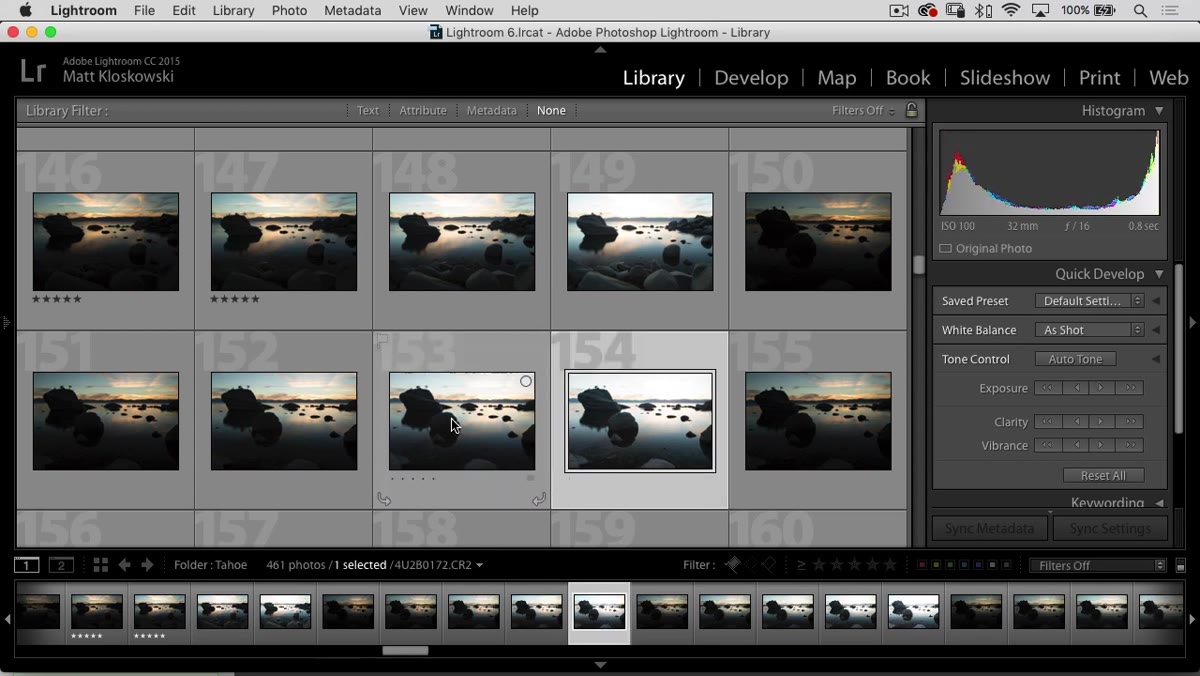The width and height of the screenshot is (1200, 676).
Task: Click the filmstrip horizontal scrollbar thumb
Action: [x=406, y=651]
